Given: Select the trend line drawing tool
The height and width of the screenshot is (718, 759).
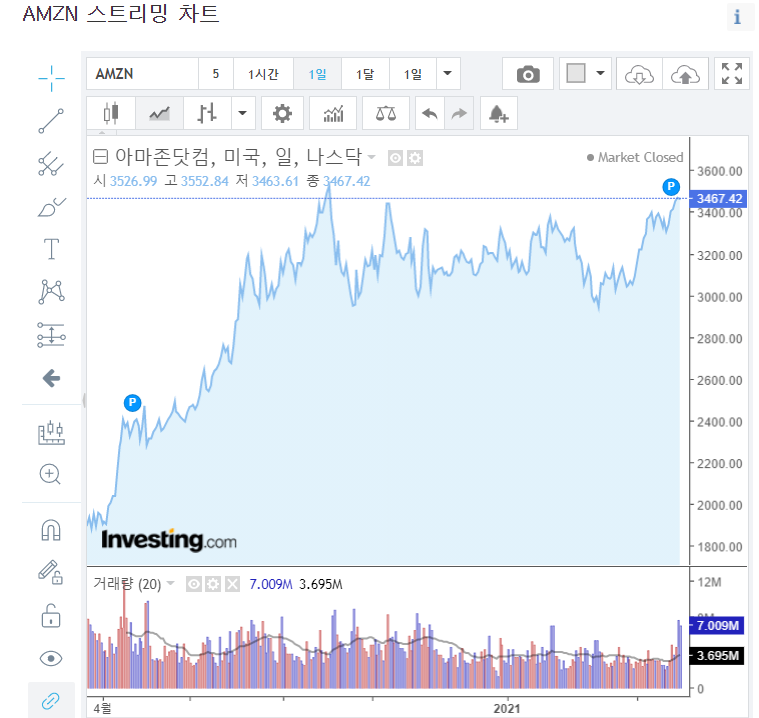Looking at the screenshot, I should 51,121.
